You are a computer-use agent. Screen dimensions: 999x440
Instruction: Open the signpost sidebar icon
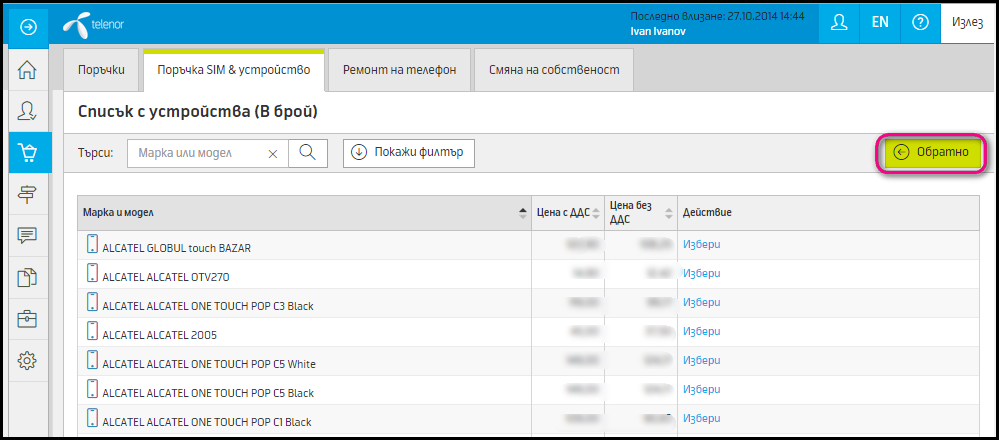[27, 194]
